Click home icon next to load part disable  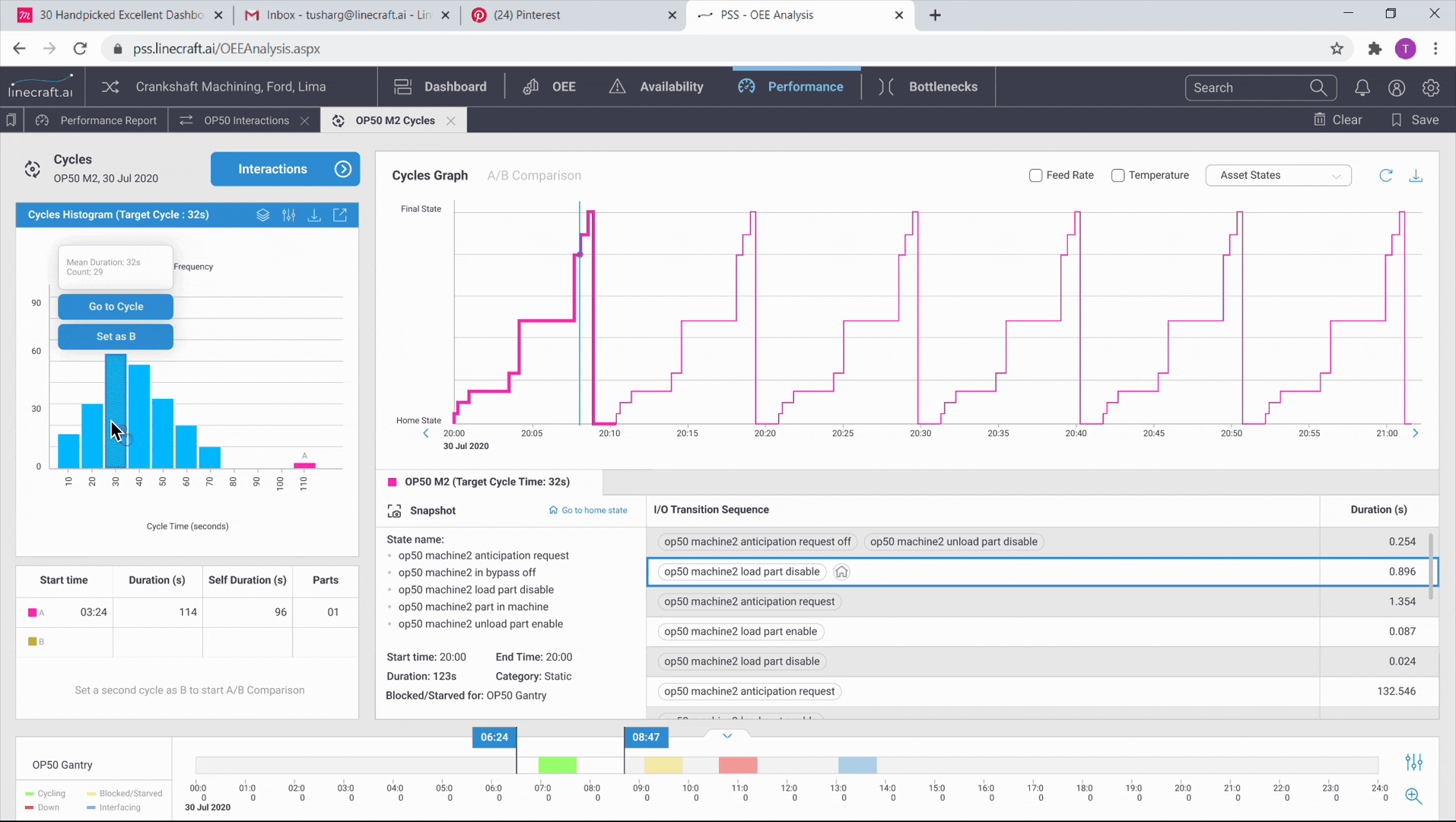[x=841, y=572]
